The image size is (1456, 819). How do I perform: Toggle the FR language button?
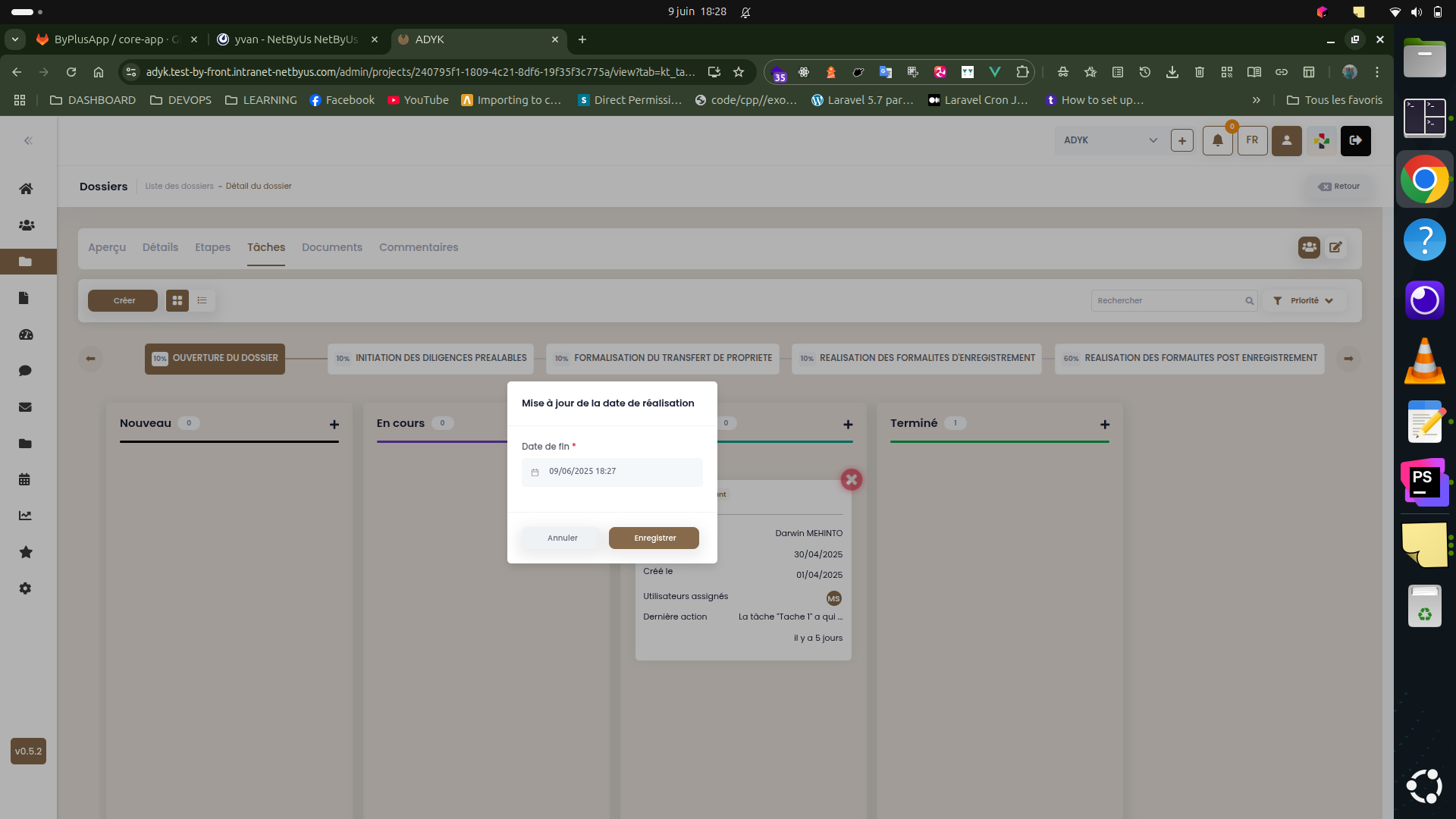[1252, 140]
